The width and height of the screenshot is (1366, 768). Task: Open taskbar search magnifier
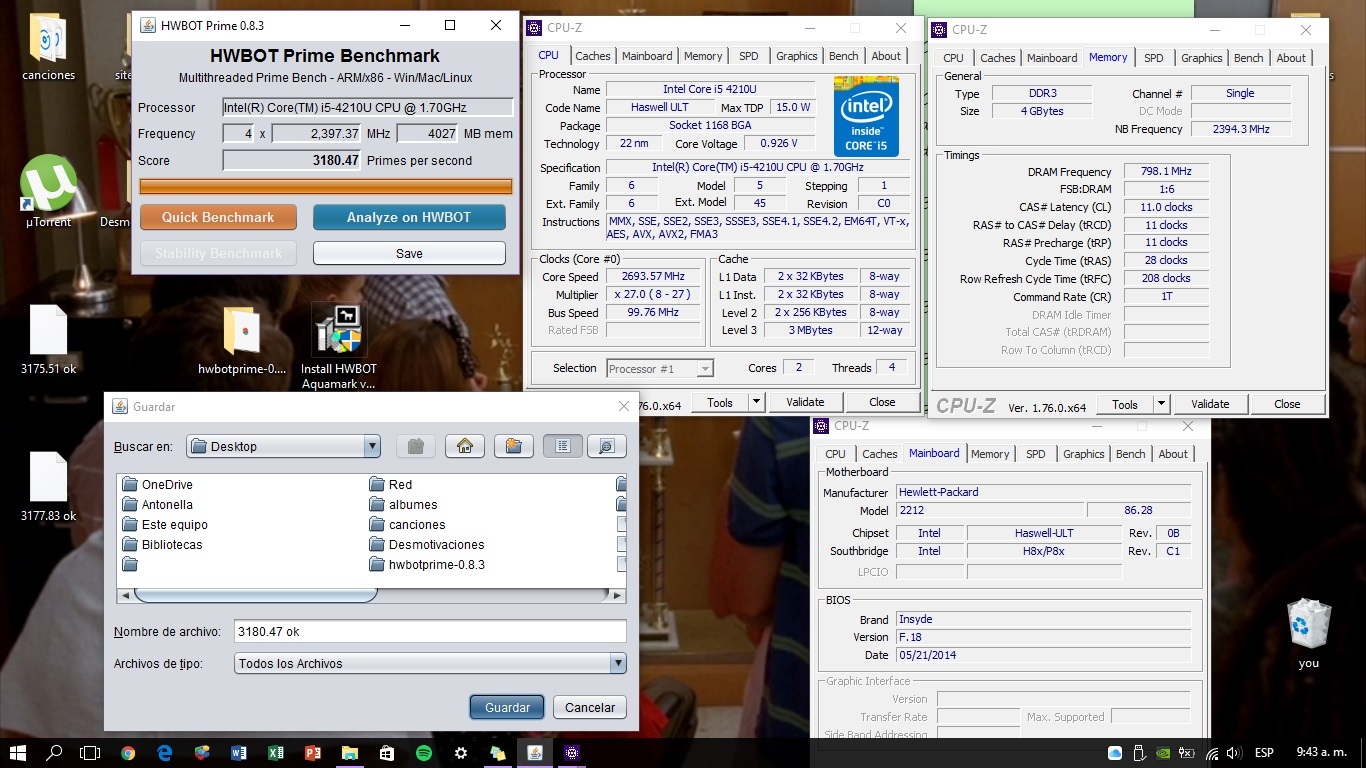pyautogui.click(x=54, y=752)
